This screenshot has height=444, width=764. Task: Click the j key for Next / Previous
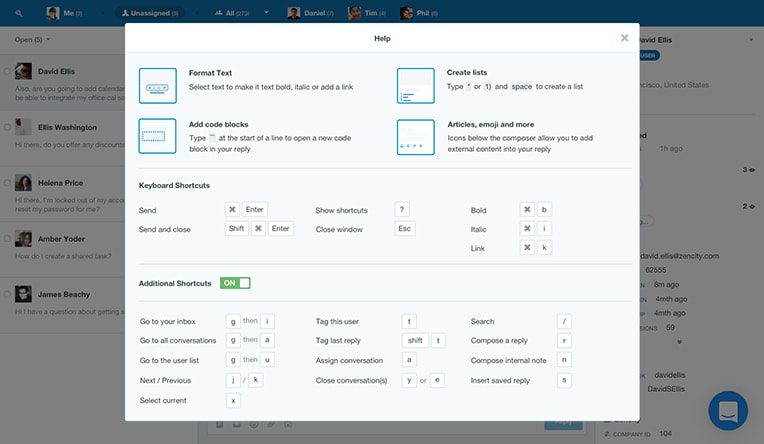[233, 380]
